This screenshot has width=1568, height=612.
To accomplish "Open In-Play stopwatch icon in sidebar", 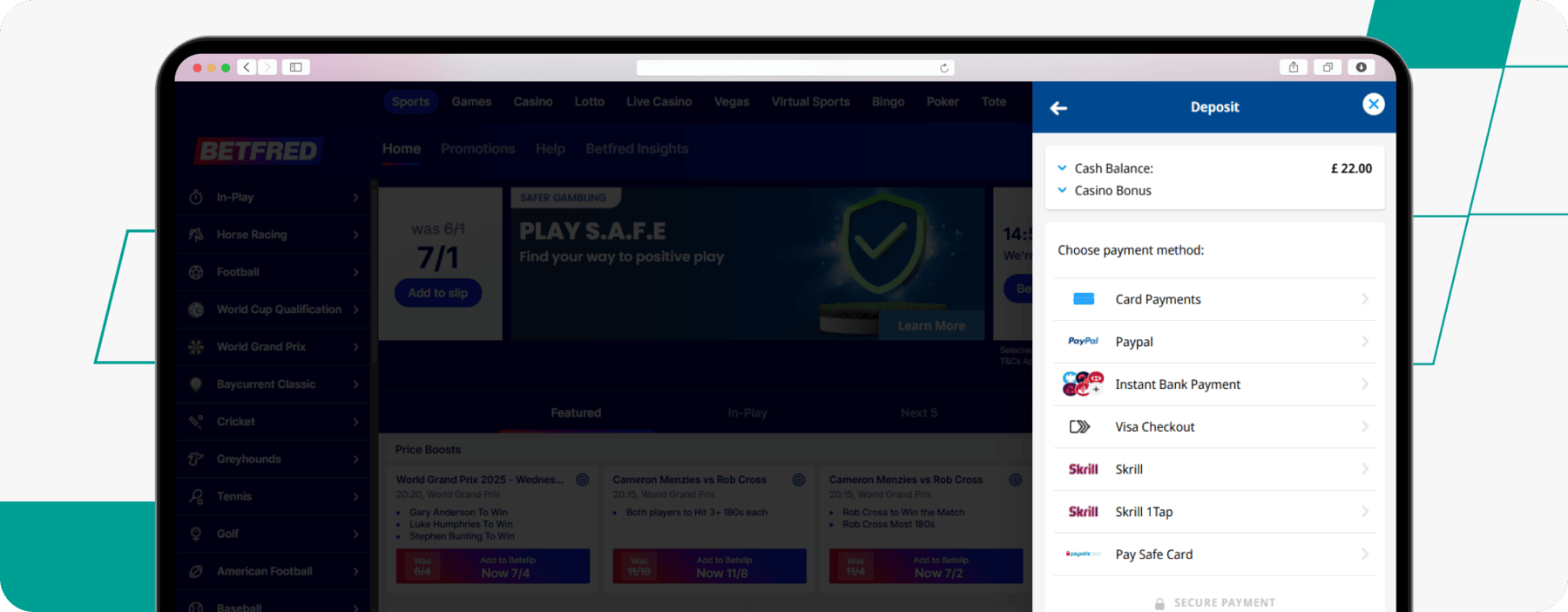I will 196,197.
